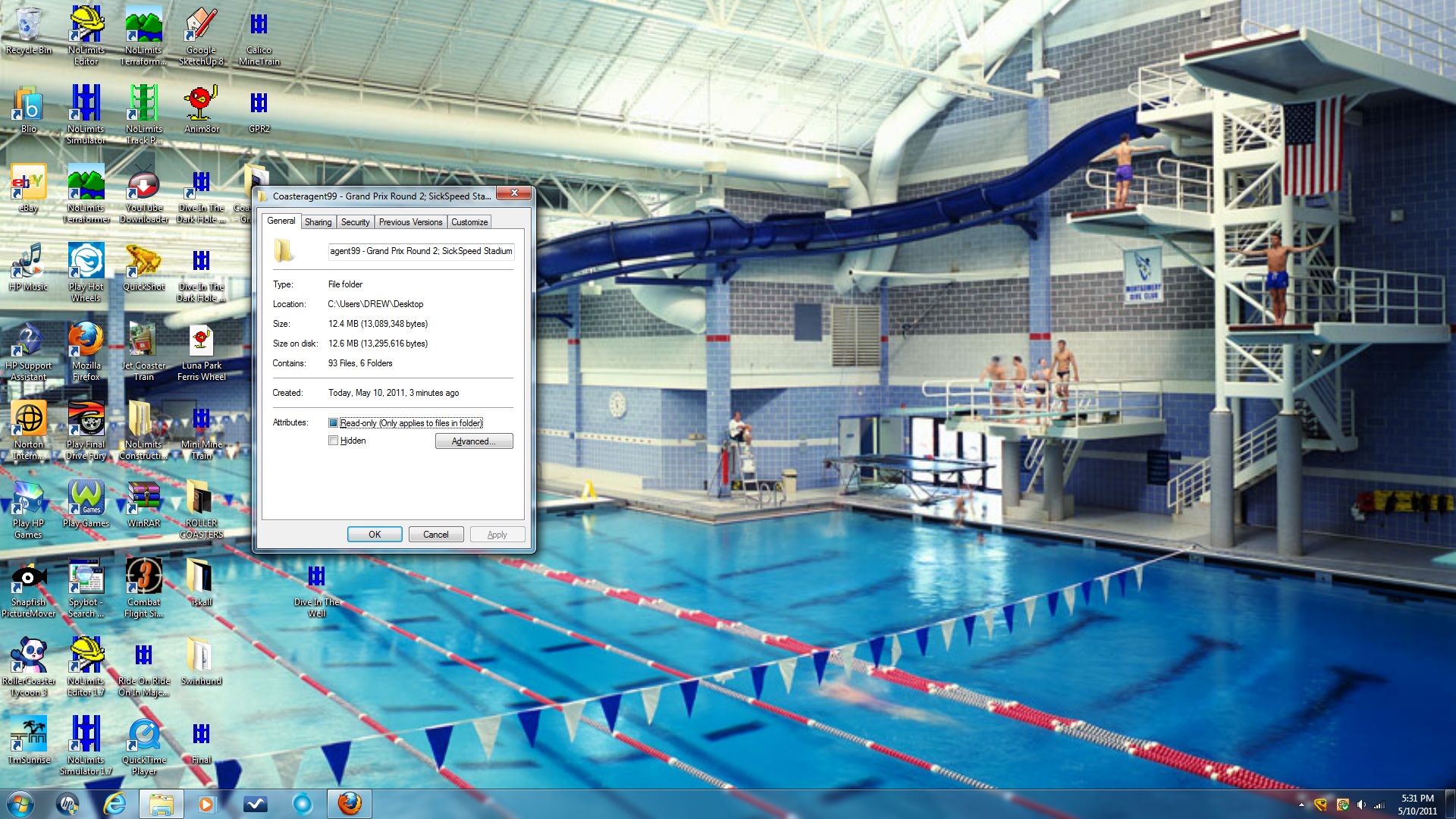
Task: Select the Spybot Search shortcut
Action: click(x=86, y=587)
